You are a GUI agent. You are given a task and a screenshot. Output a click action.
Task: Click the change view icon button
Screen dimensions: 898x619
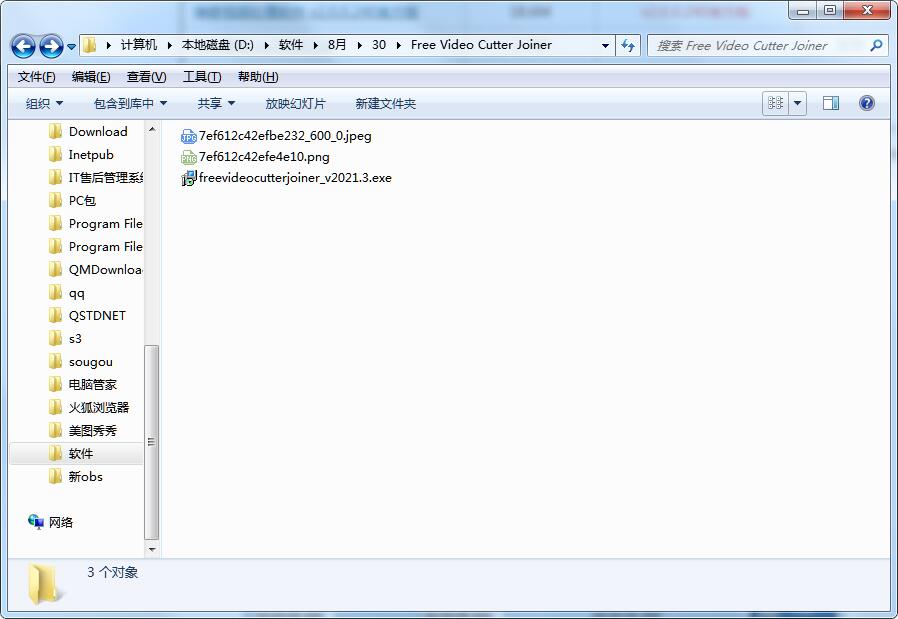click(x=775, y=103)
